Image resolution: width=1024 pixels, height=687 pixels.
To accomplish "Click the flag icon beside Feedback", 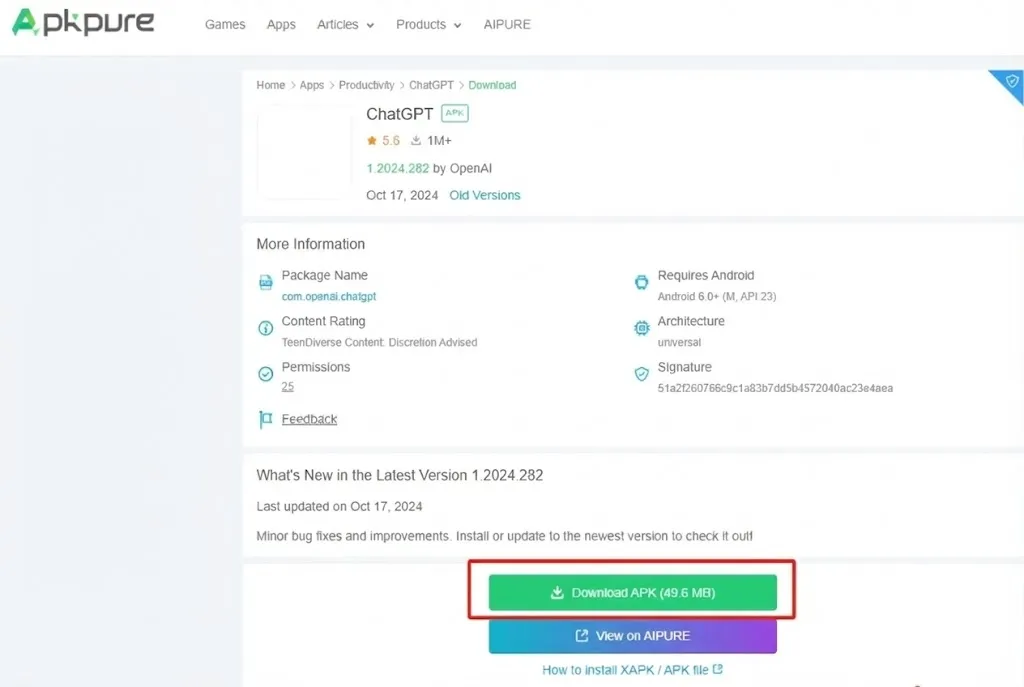I will (265, 419).
